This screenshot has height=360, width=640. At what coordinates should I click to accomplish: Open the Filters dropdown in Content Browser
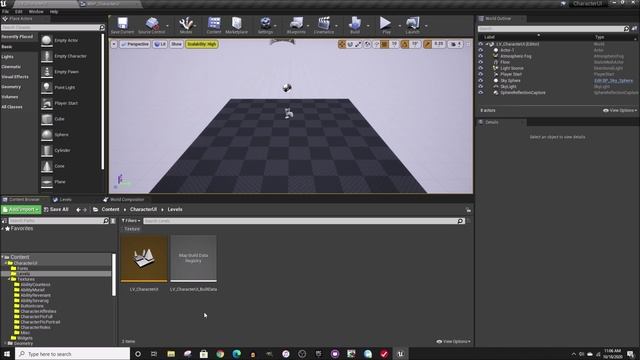point(131,221)
